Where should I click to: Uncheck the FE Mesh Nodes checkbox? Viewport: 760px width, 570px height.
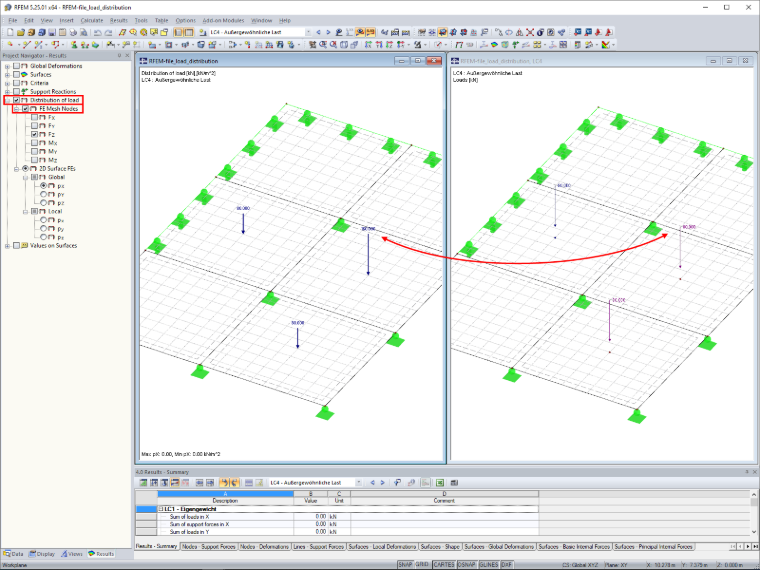(x=25, y=109)
